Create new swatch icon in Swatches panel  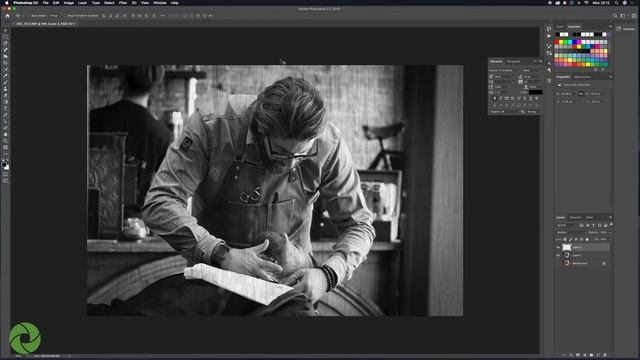596,69
